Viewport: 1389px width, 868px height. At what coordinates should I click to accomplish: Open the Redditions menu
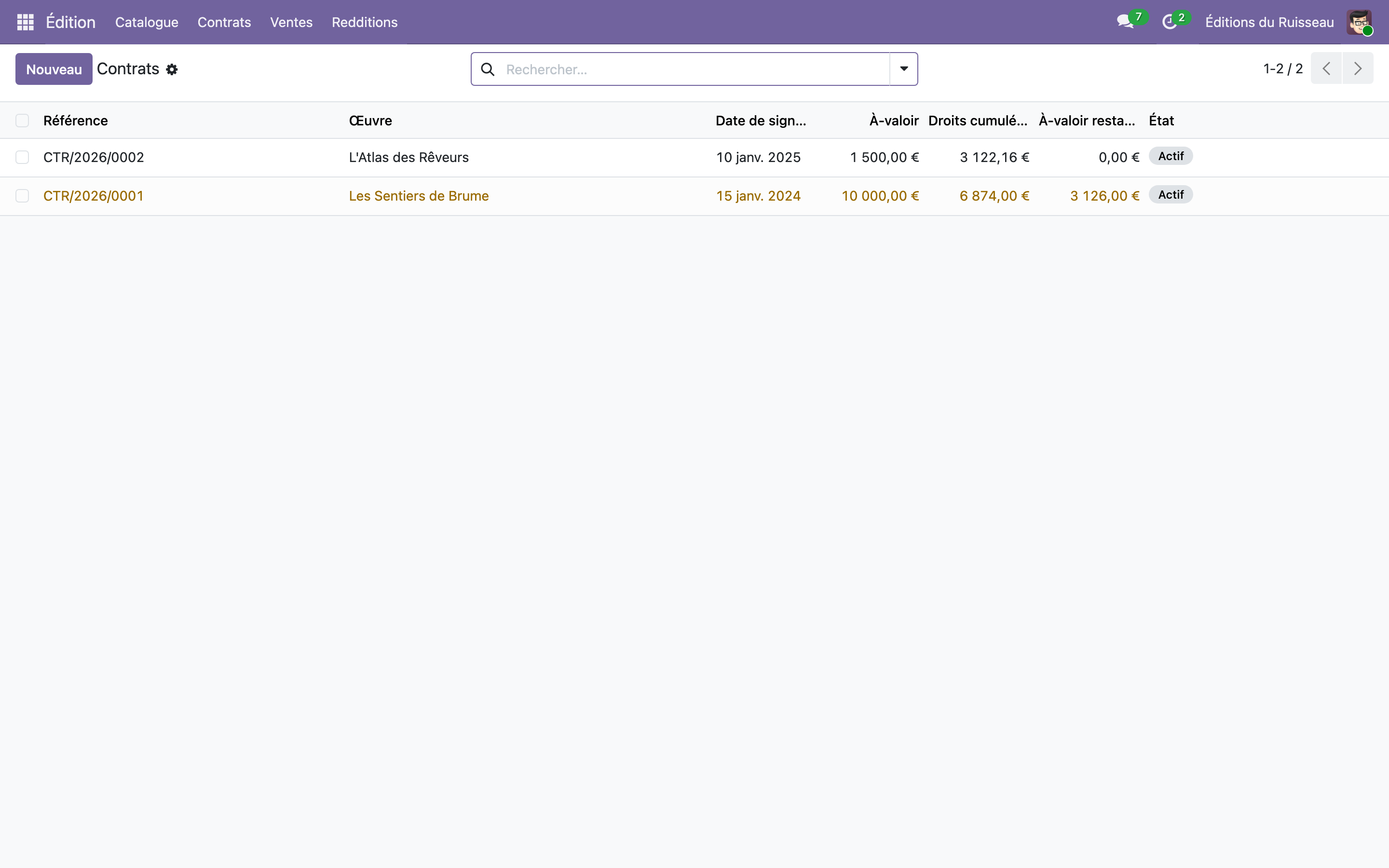click(x=365, y=22)
